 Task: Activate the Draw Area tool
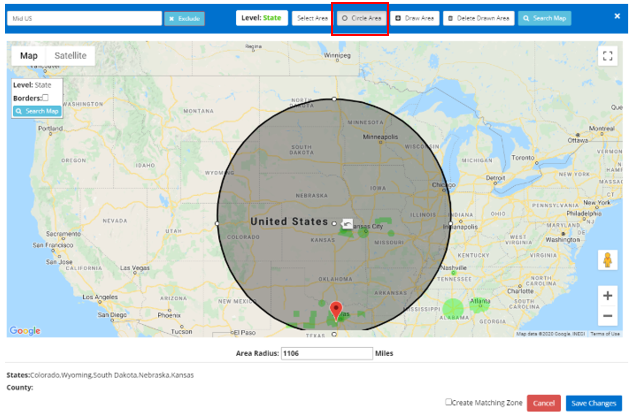(415, 18)
